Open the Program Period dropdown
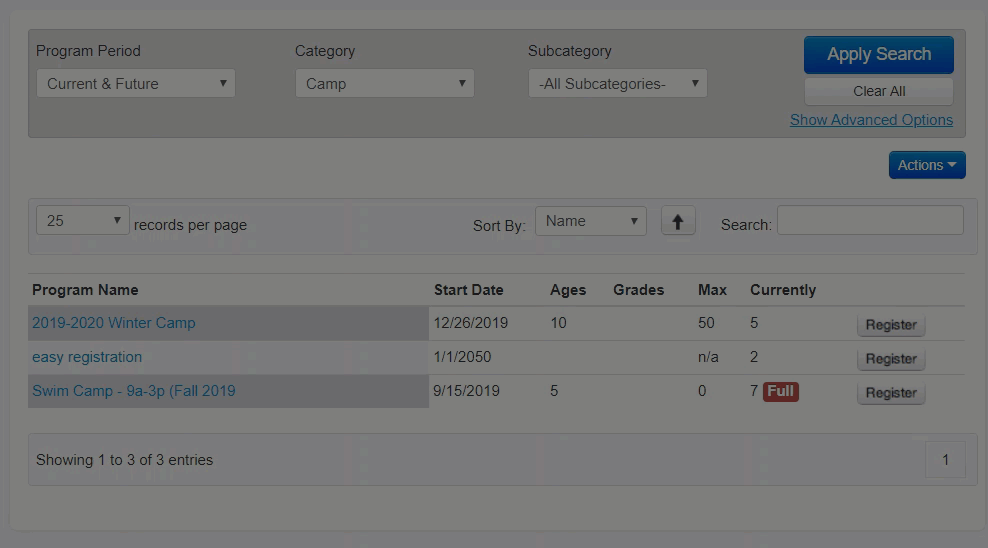The image size is (988, 548). [136, 84]
